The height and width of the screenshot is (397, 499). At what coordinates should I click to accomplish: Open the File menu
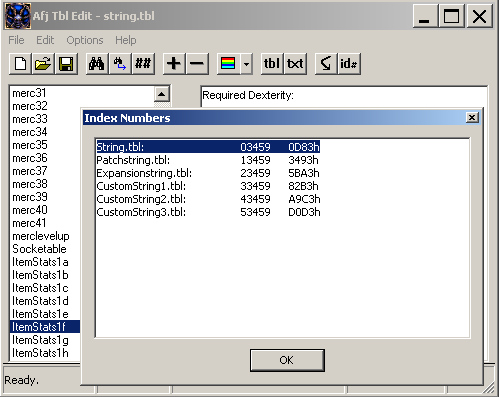click(16, 40)
